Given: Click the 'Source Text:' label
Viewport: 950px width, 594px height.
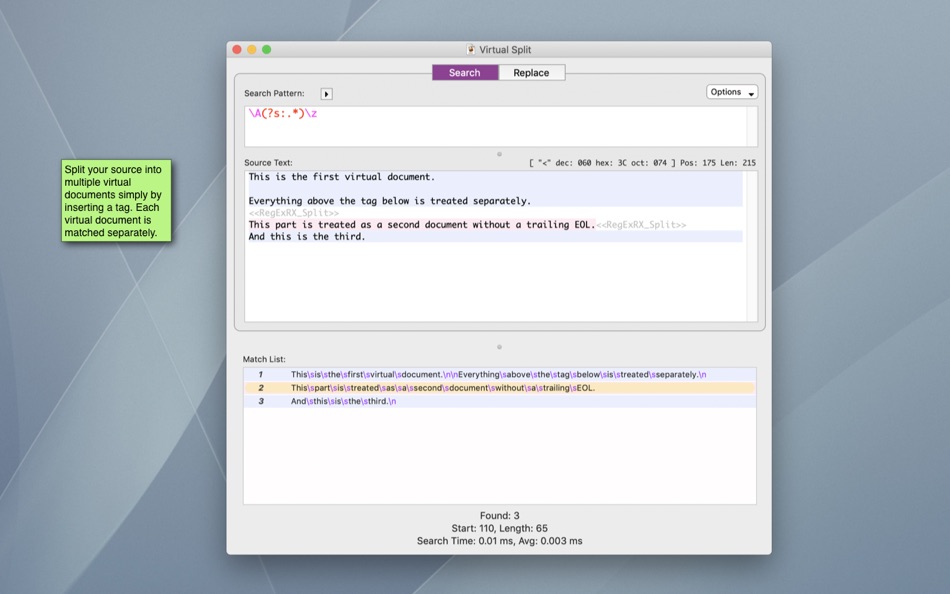Looking at the screenshot, I should tap(268, 163).
